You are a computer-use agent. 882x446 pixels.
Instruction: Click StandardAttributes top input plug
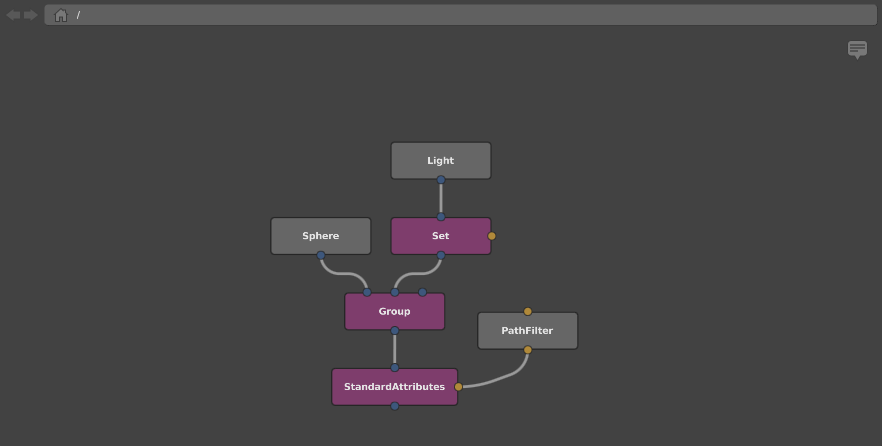395,368
